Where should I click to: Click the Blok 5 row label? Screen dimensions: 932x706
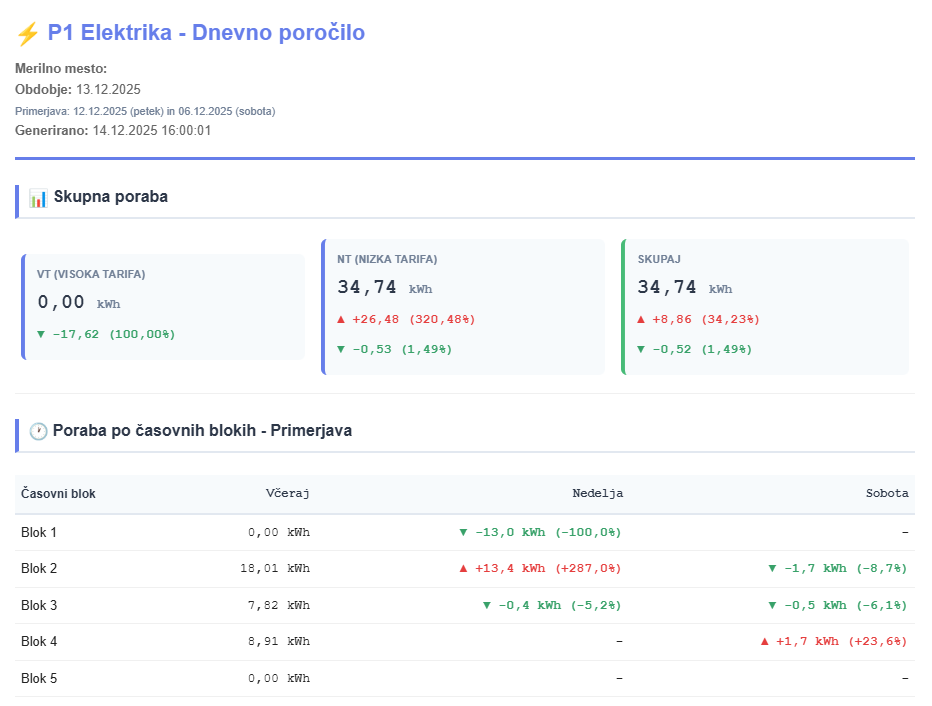point(39,678)
